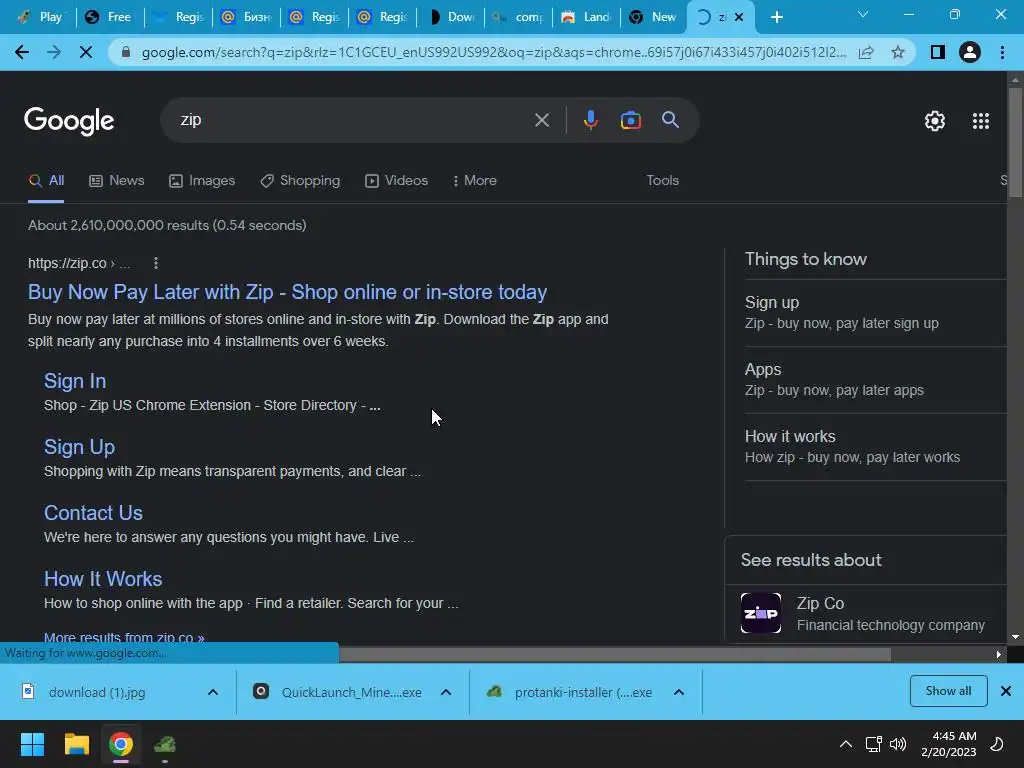The height and width of the screenshot is (768, 1024).
Task: Focus the Google search input field
Action: pos(353,120)
